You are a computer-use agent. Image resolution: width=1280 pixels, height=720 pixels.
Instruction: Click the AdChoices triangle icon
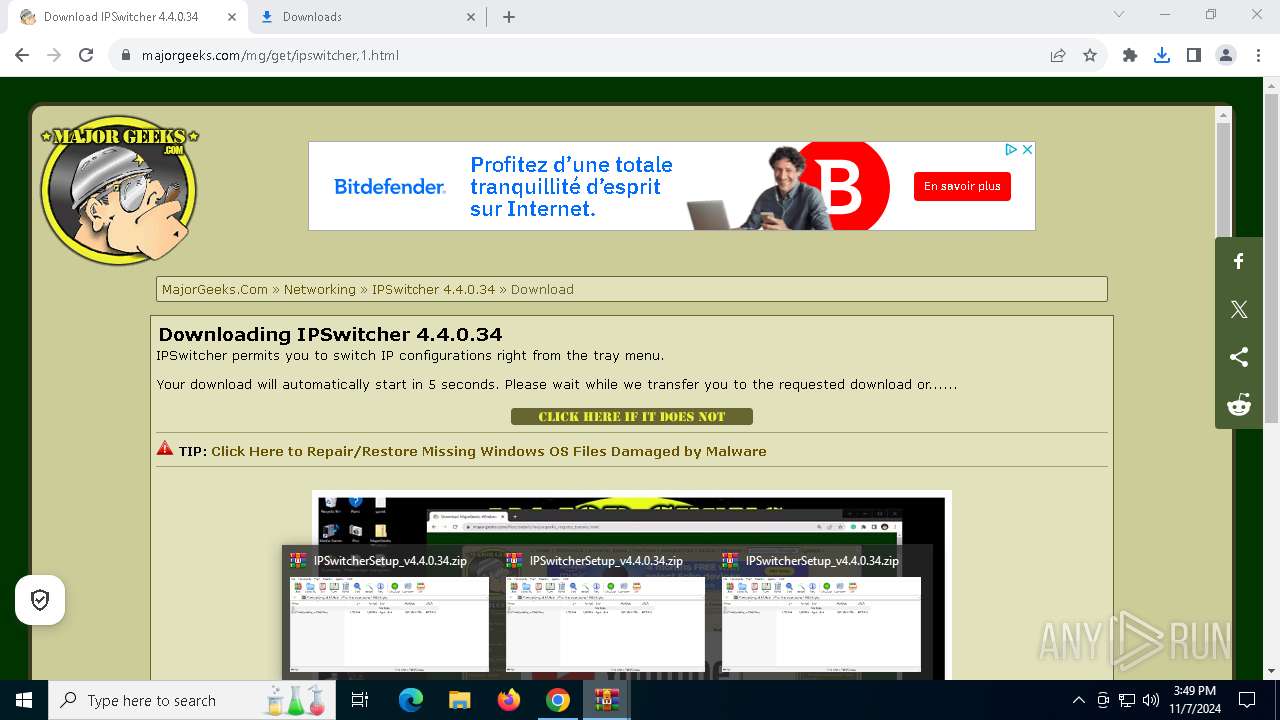pos(1011,149)
